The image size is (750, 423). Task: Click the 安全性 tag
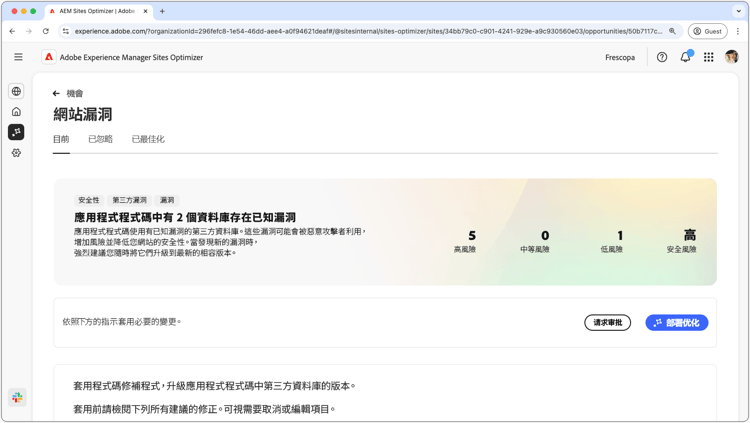tap(89, 200)
